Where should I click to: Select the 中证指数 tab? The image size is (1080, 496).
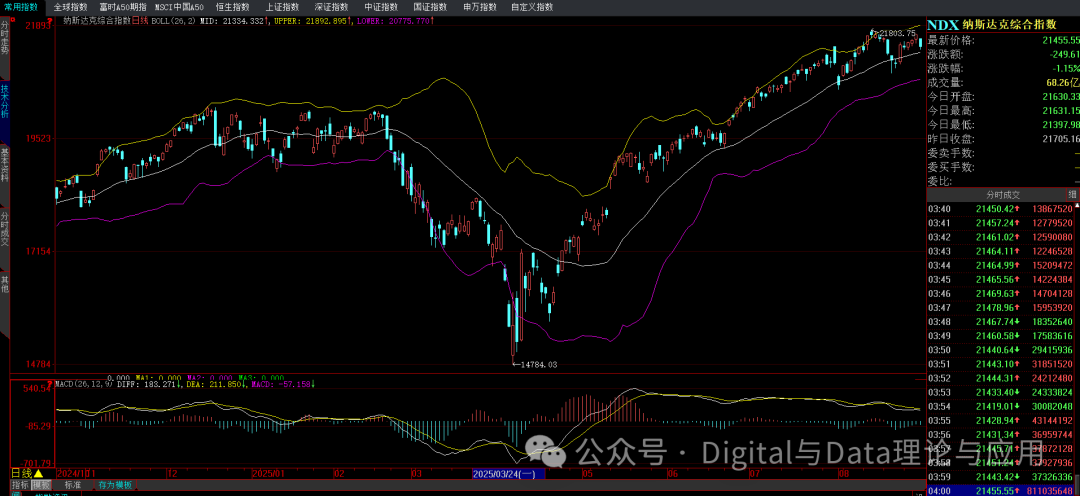(x=381, y=7)
